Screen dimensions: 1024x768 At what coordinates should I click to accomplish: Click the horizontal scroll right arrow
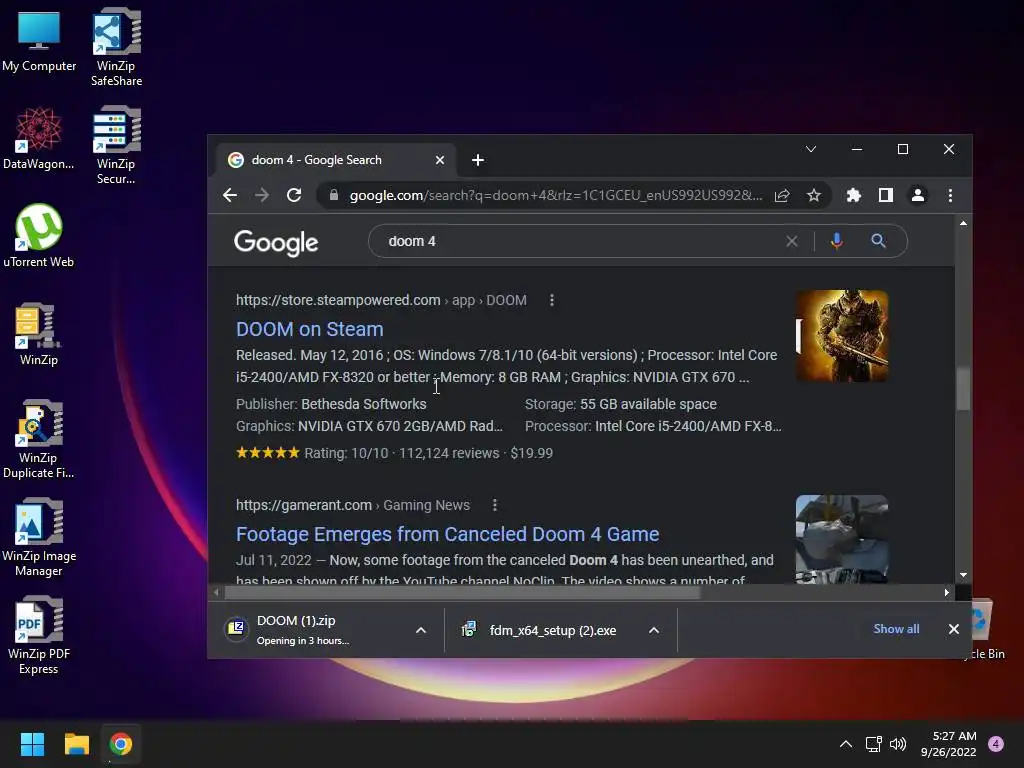click(x=946, y=592)
